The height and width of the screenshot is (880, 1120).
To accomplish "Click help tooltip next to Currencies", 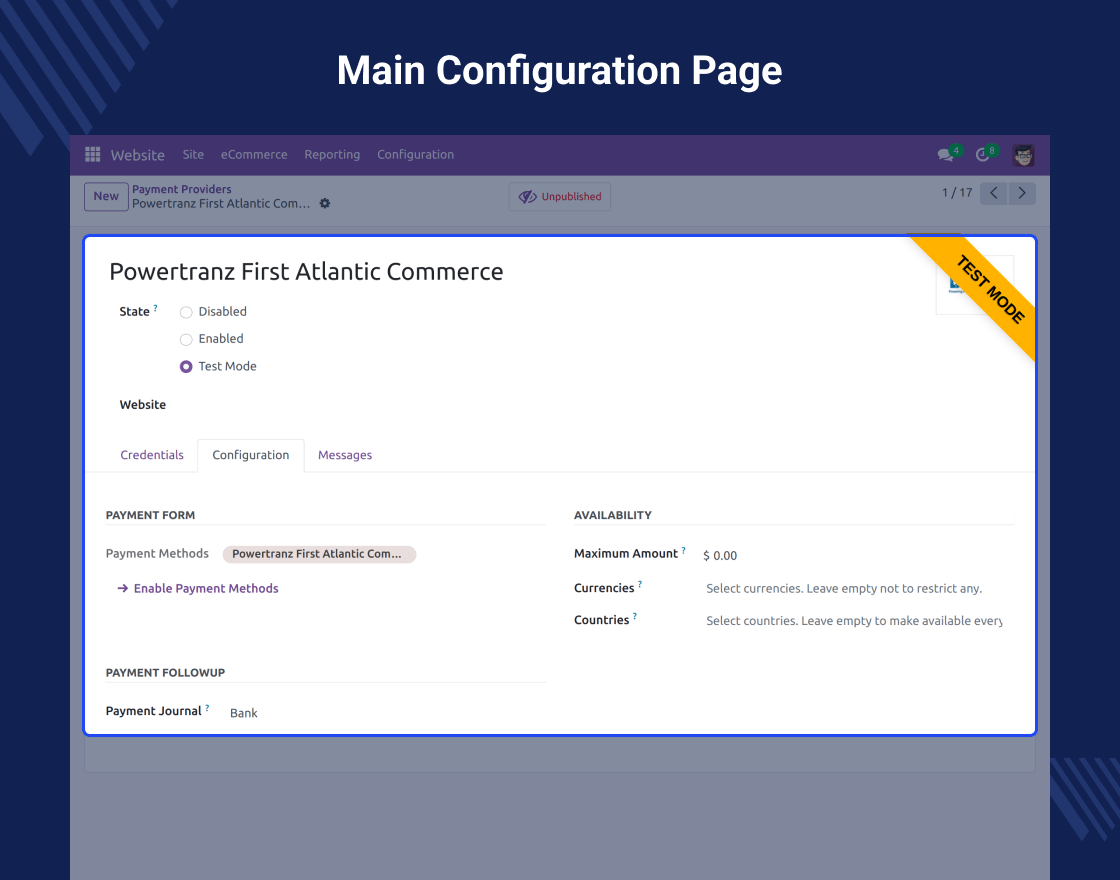I will point(640,584).
